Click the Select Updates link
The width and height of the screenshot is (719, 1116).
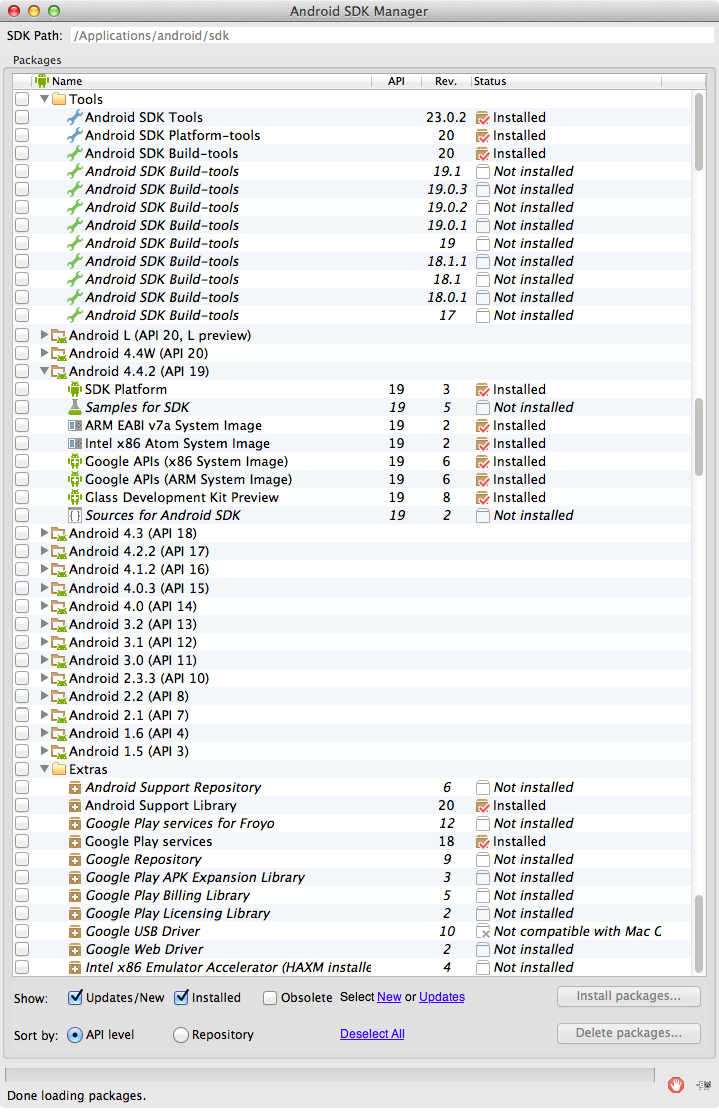coord(442,997)
